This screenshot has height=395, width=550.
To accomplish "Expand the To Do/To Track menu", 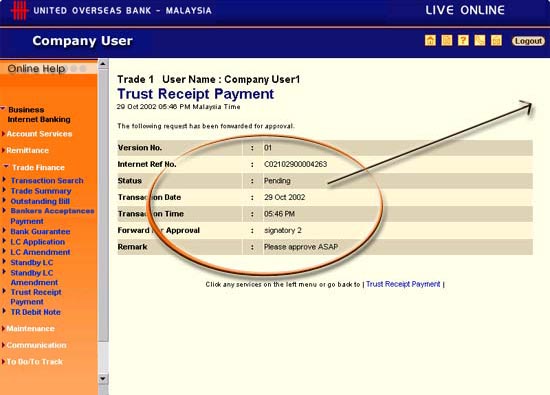I will (x=34, y=362).
